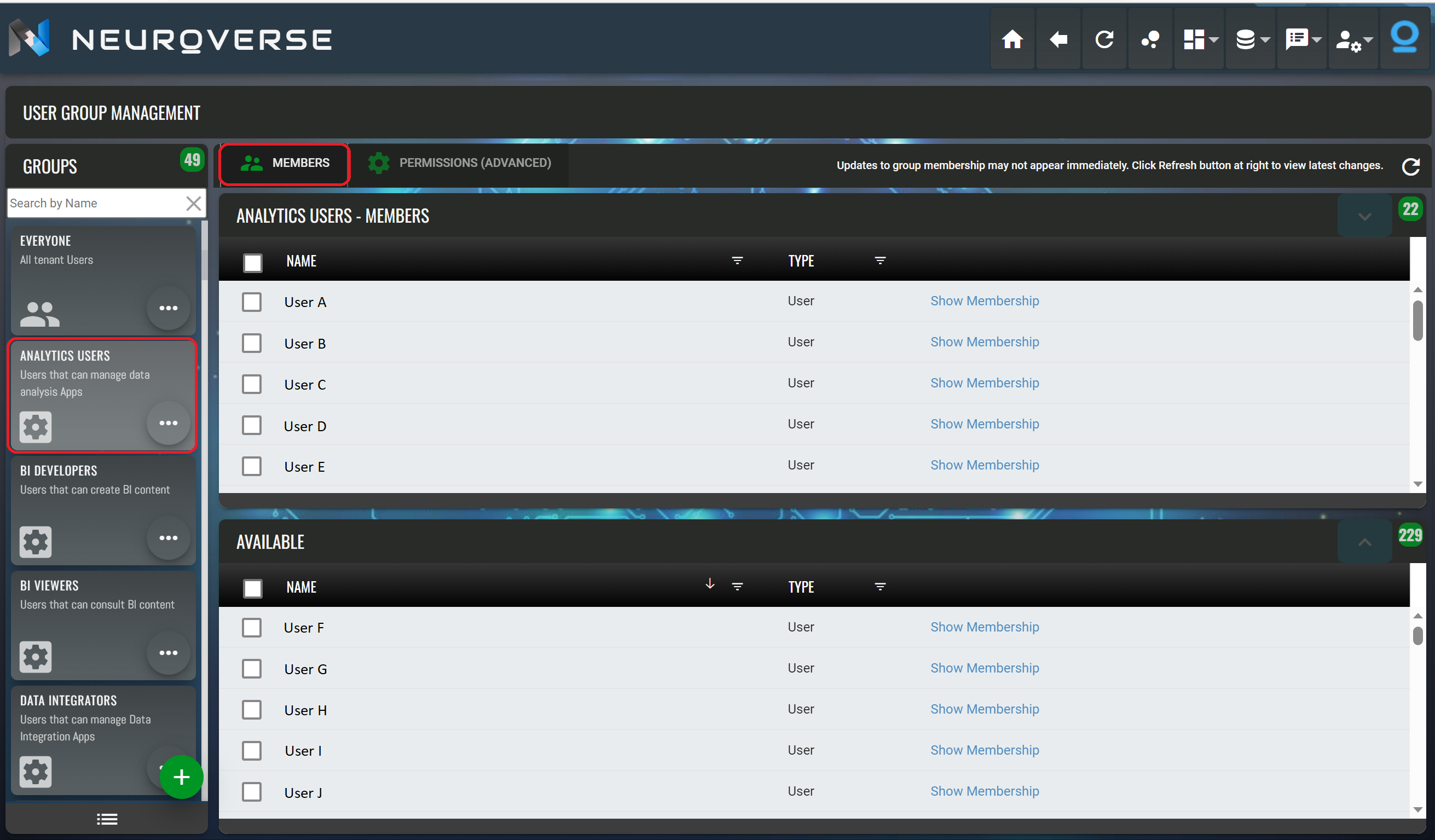Click the Search by Name field

(x=94, y=204)
